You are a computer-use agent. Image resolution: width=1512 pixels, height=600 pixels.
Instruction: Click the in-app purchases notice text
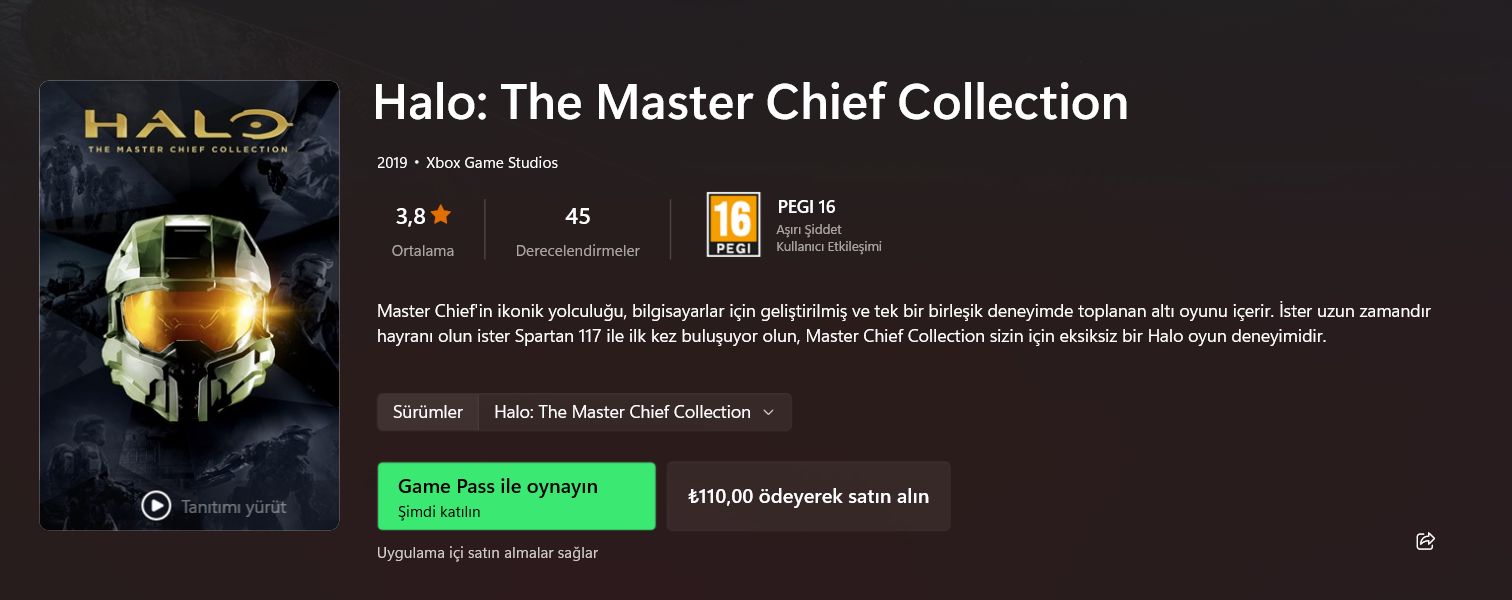[487, 553]
